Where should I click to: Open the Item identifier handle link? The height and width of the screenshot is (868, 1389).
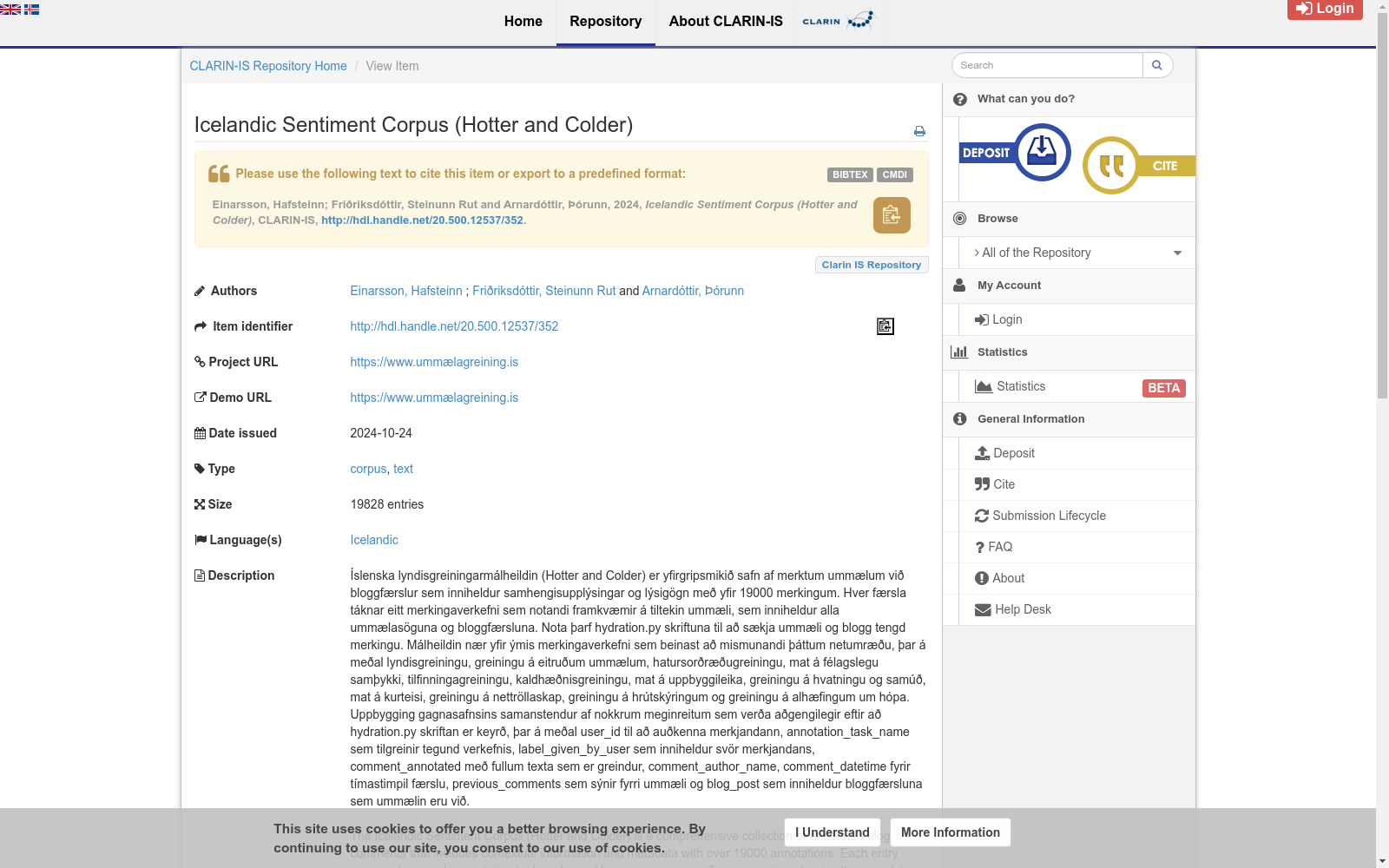pos(454,326)
